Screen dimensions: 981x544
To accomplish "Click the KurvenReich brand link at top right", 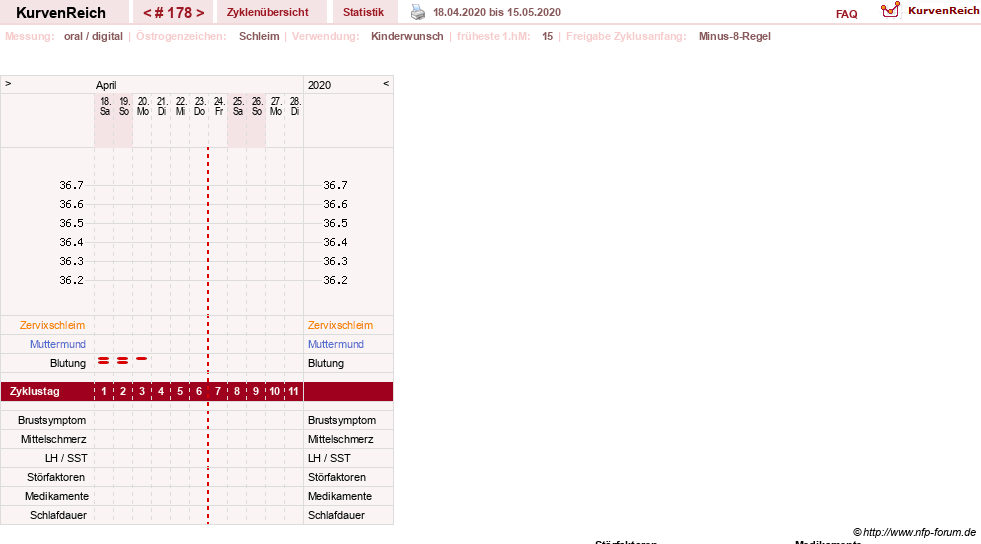I will [x=943, y=10].
